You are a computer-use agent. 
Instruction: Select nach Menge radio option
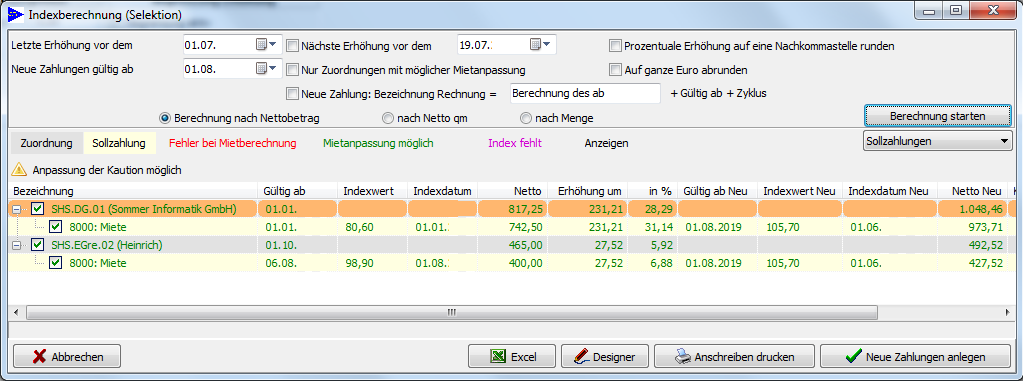(x=526, y=118)
